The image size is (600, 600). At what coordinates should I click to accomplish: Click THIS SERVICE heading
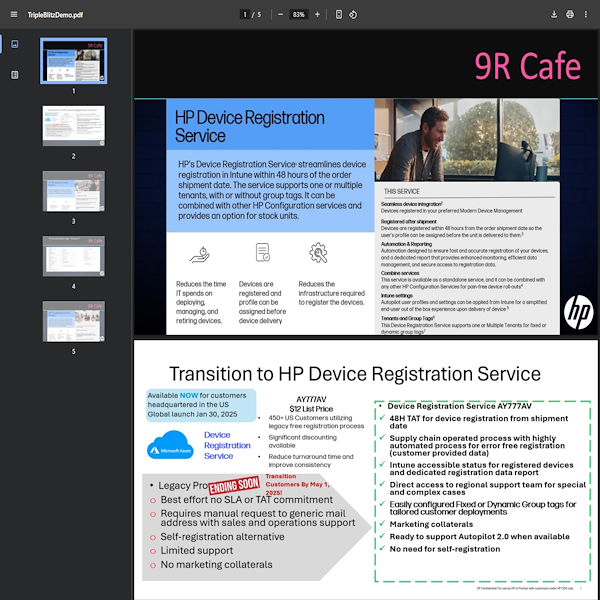pos(401,191)
